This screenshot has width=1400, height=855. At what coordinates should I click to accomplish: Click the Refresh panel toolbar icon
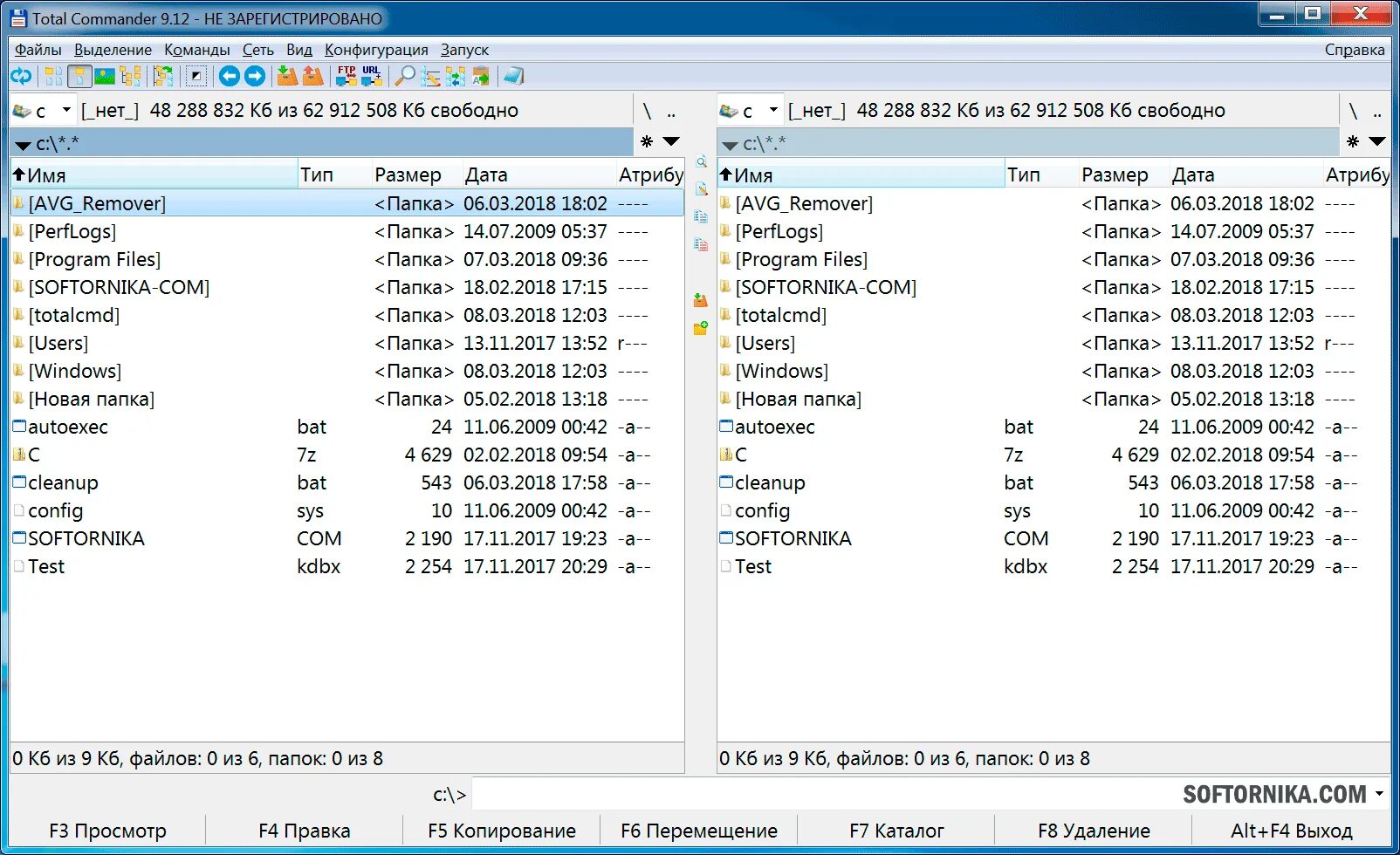pos(21,77)
